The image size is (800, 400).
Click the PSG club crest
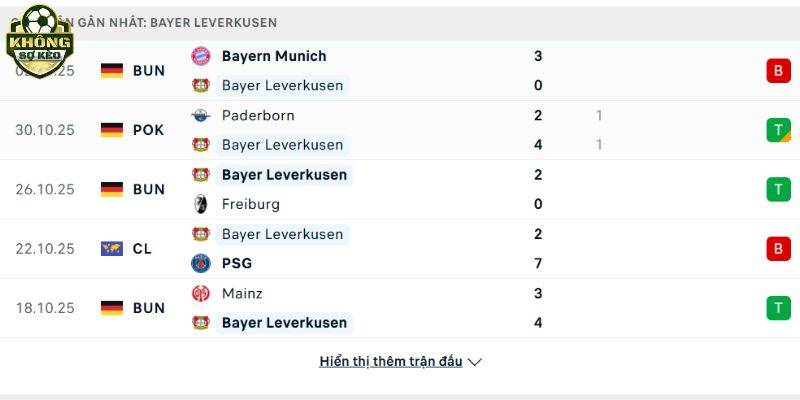[201, 263]
